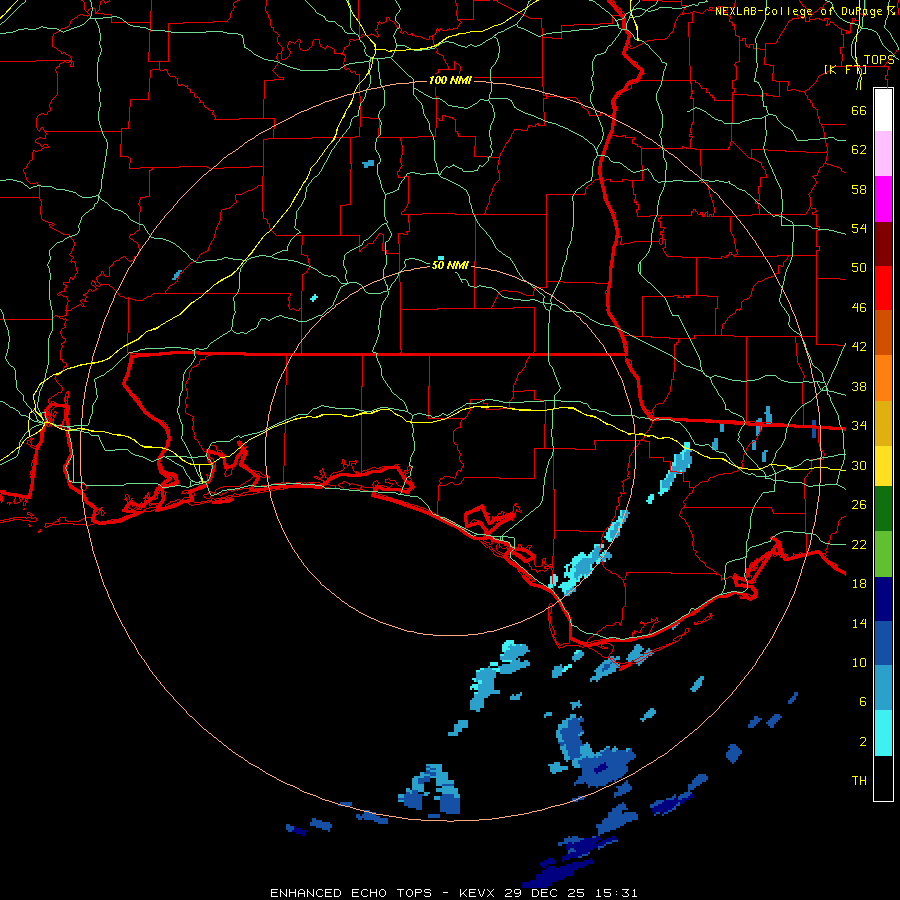Viewport: 900px width, 900px height.
Task: Click the "29 DEC 25" date in caption
Action: 545,893
